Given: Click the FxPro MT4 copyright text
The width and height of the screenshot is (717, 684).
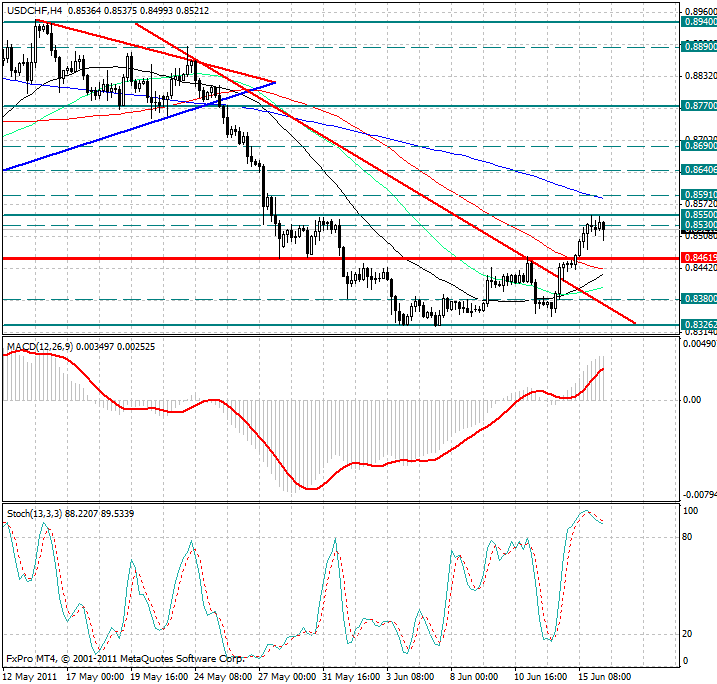Looking at the screenshot, I should coord(126,659).
